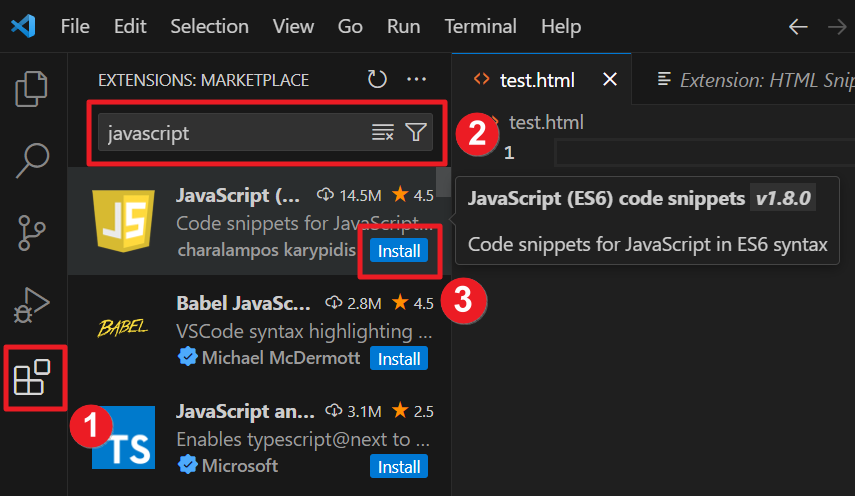
Task: Place cursor in editor line 1
Action: point(705,153)
